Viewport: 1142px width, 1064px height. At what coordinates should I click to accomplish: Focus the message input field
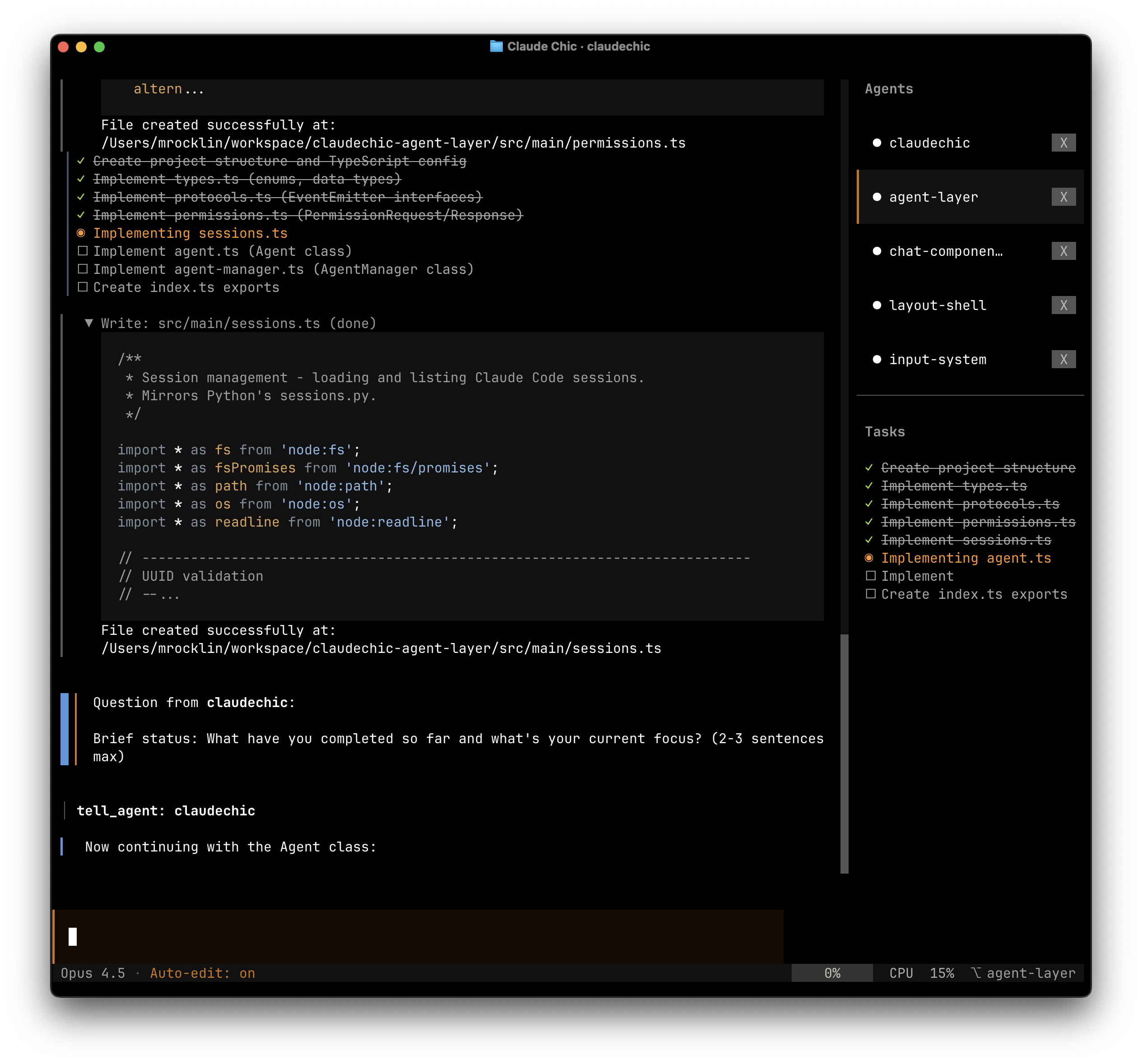(x=418, y=936)
